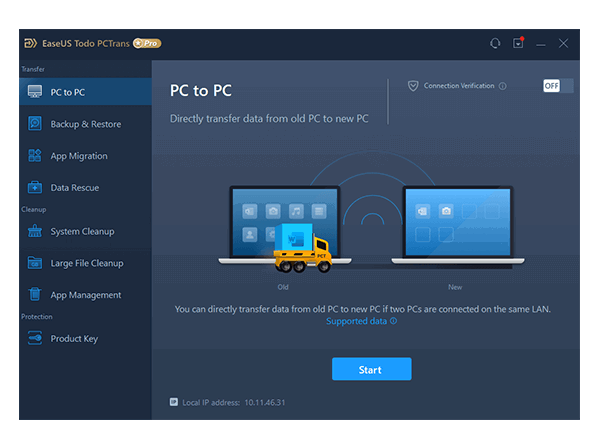Click the "Connection Verification" label

click(x=459, y=86)
